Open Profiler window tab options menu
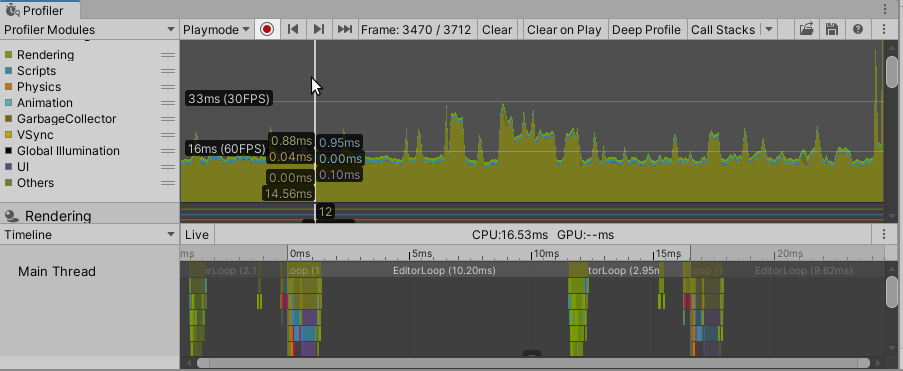The height and width of the screenshot is (371, 903). (885, 9)
